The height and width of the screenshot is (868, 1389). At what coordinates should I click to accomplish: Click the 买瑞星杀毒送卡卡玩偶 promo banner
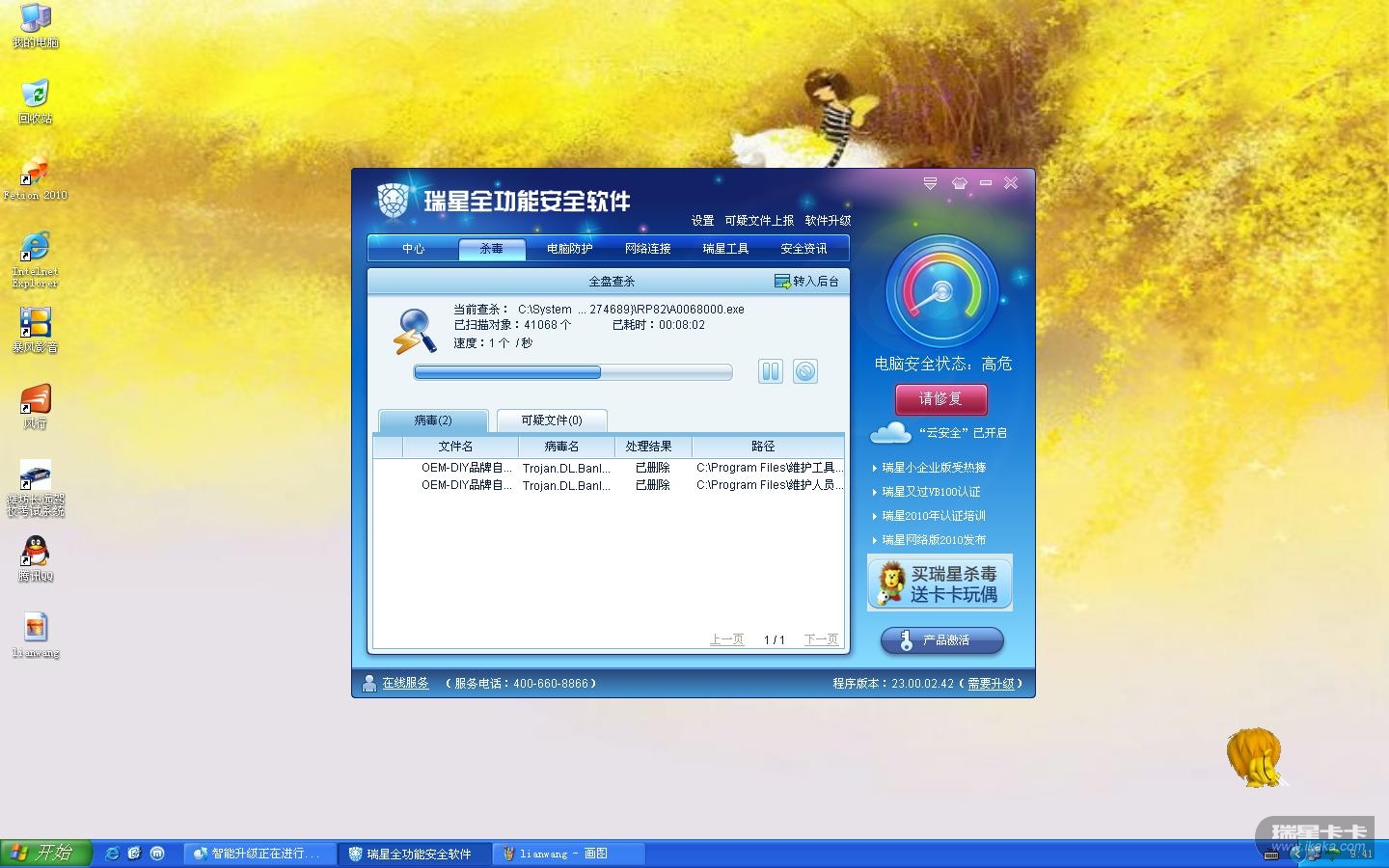940,583
